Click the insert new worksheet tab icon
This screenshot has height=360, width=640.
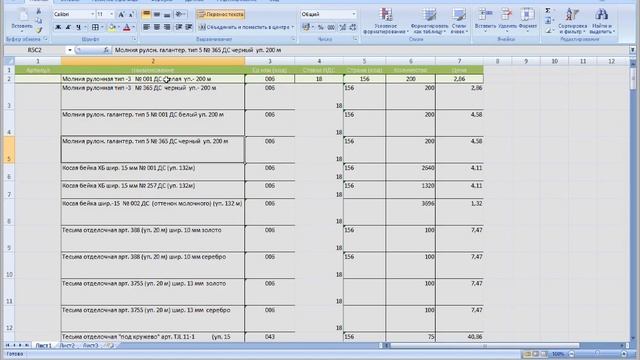[x=109, y=346]
